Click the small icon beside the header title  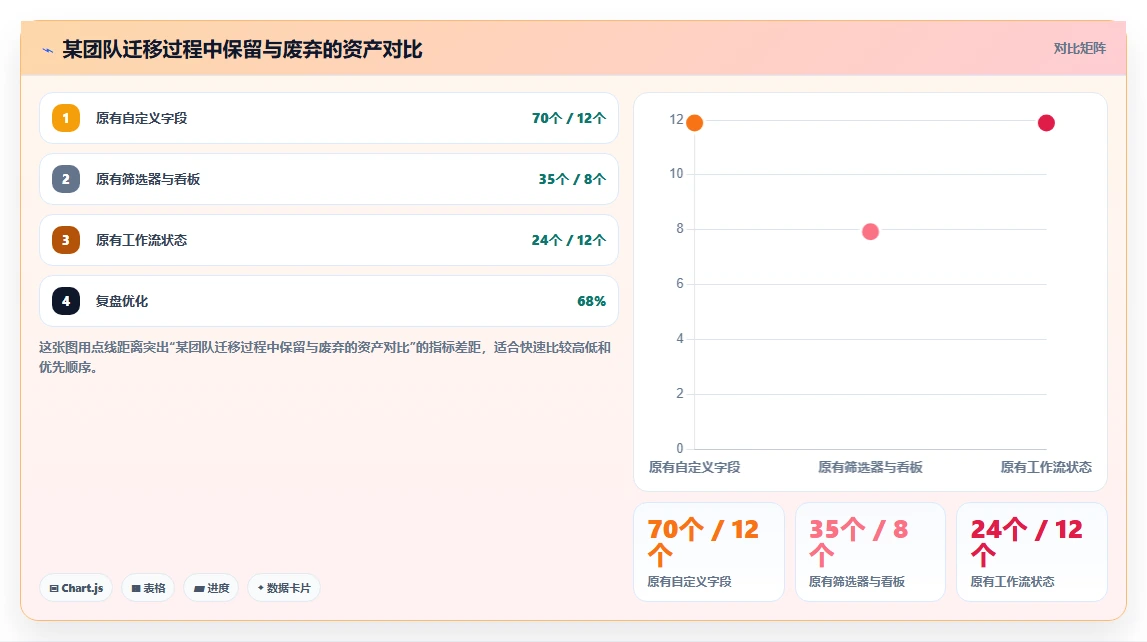pos(48,50)
